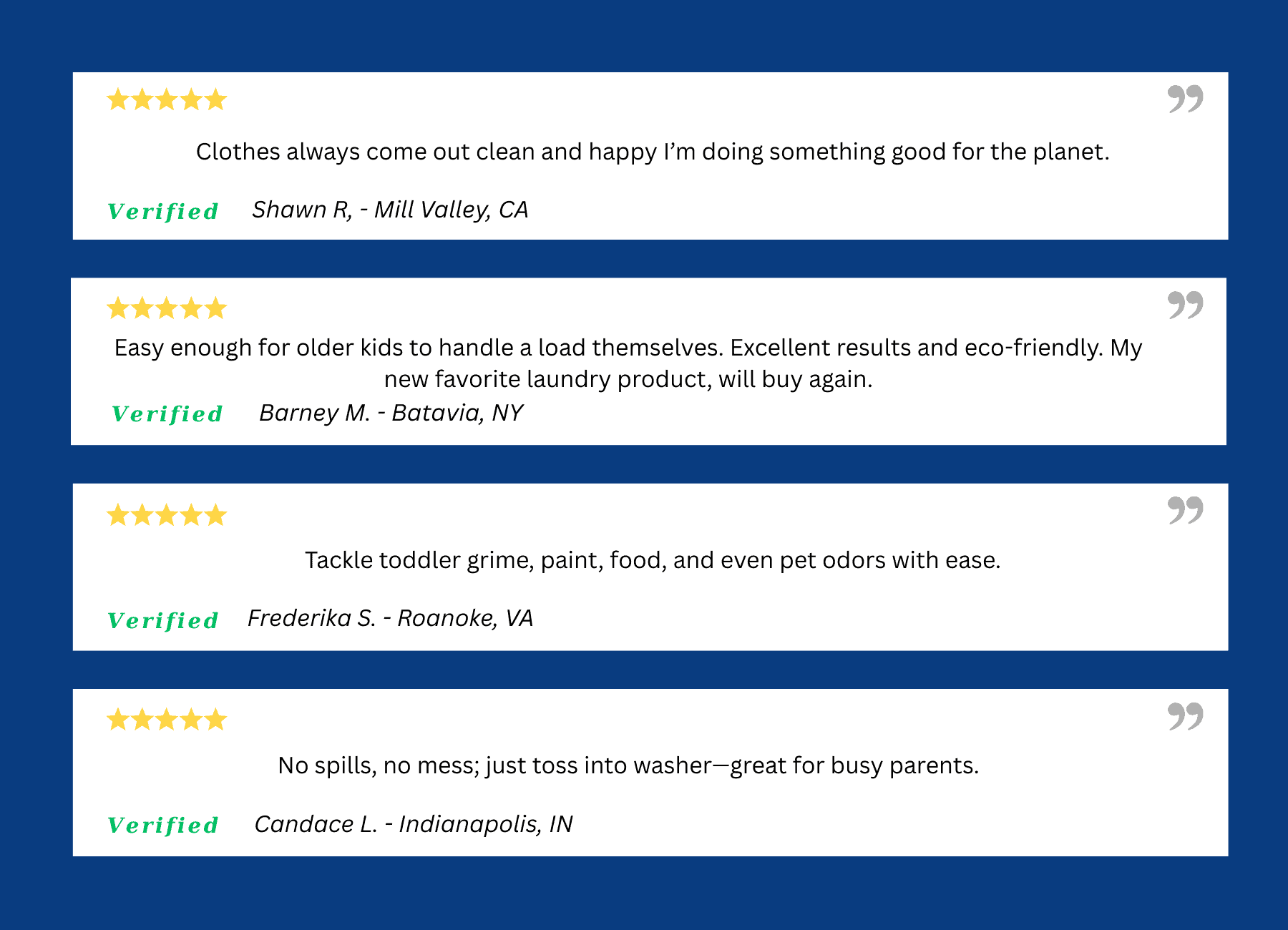Click the quotation mark icon in Frederika's review
Viewport: 1288px width, 930px height.
pos(1185,510)
